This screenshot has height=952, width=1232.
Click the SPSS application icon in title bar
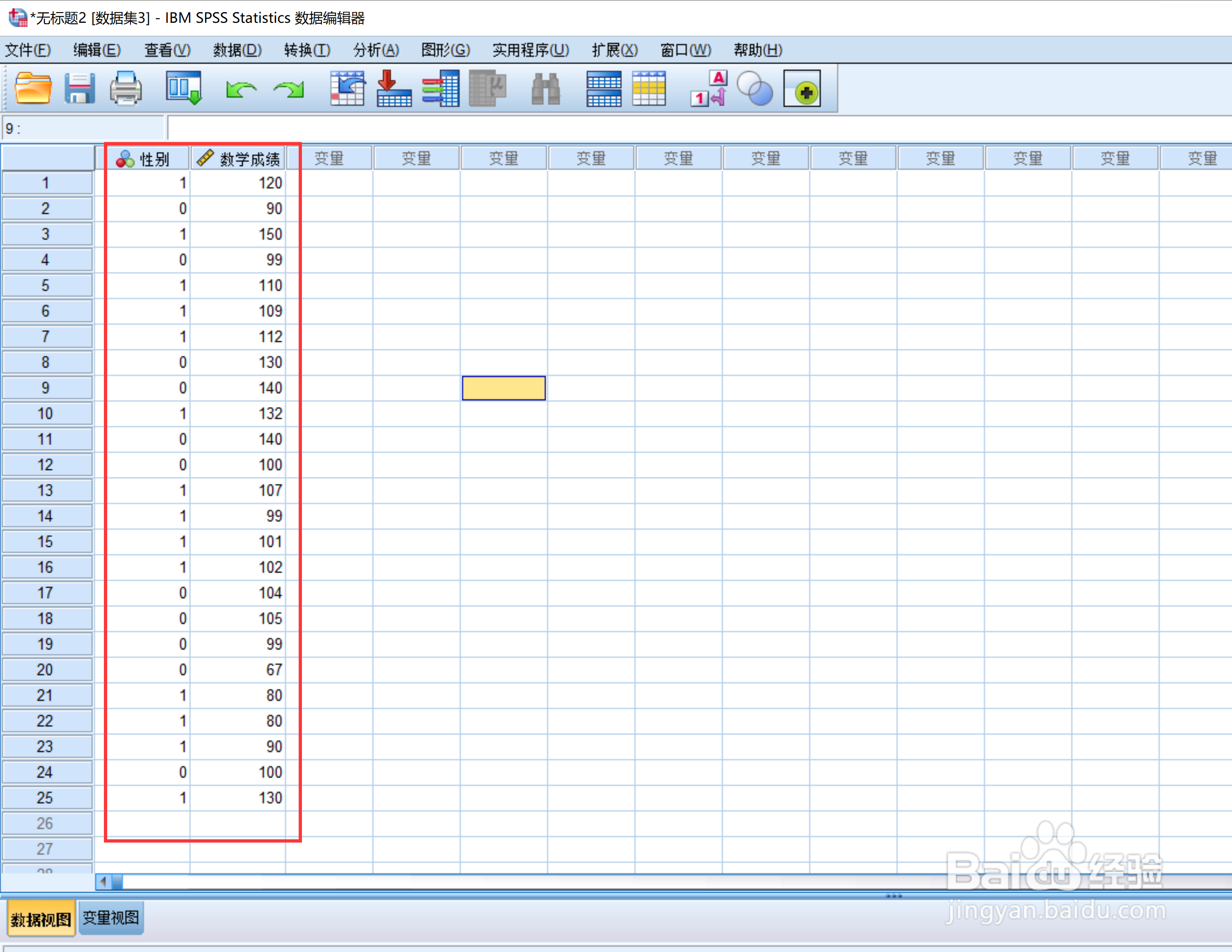pos(18,18)
